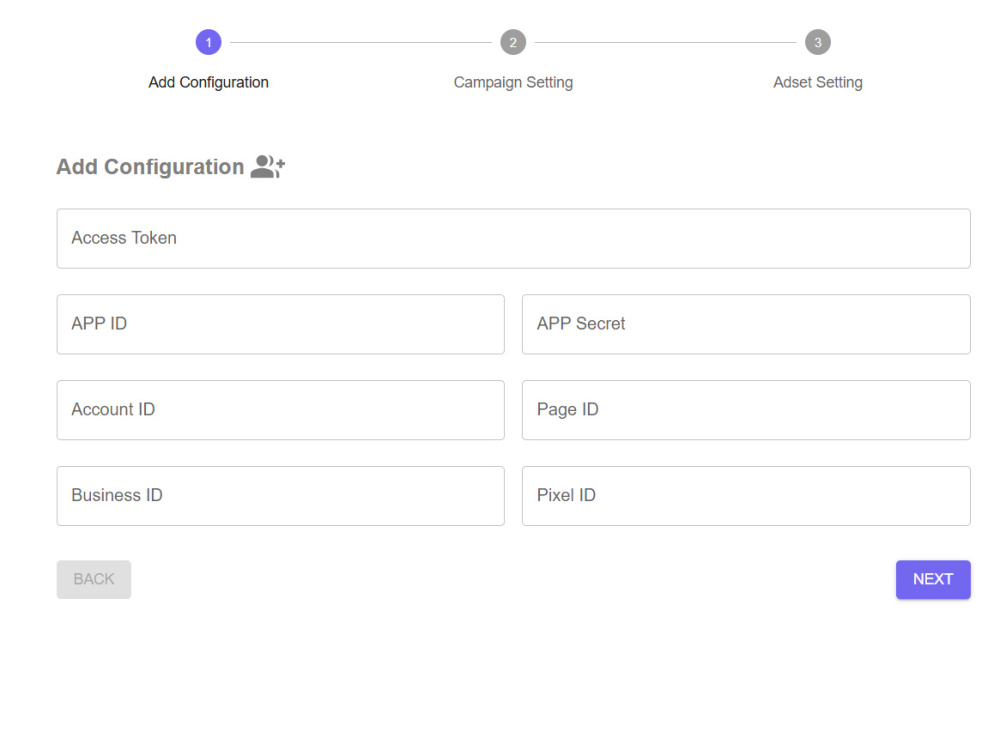
Task: Click the add-user icon beside the heading
Action: [268, 166]
